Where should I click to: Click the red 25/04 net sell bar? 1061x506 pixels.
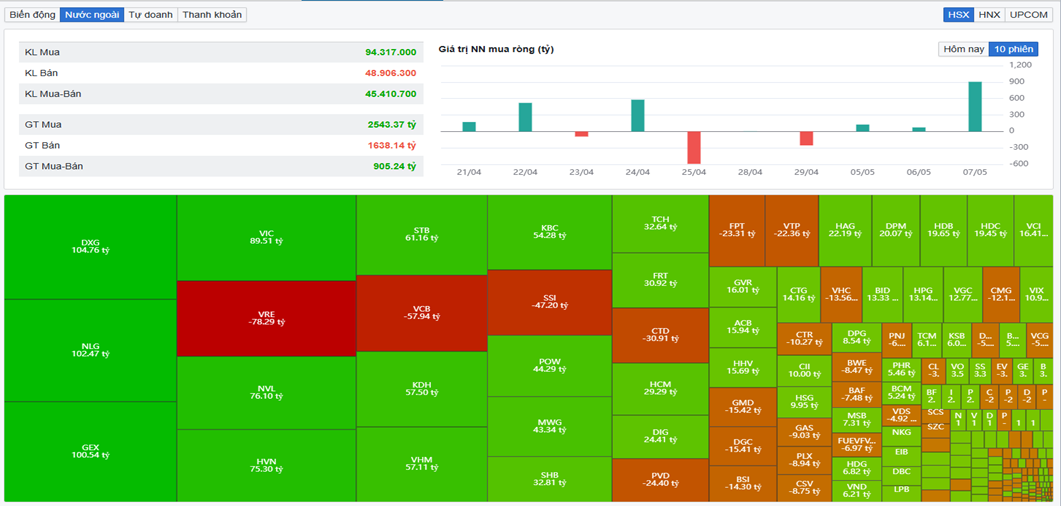coord(693,147)
